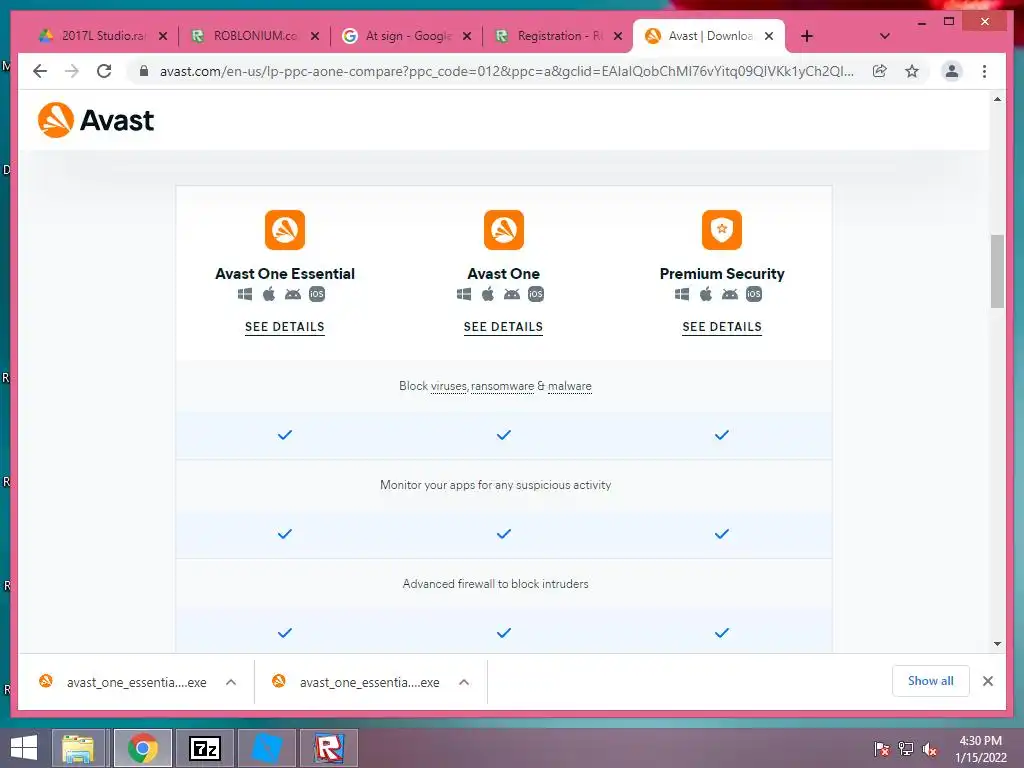
Task: Click Show all downloads button
Action: click(931, 681)
